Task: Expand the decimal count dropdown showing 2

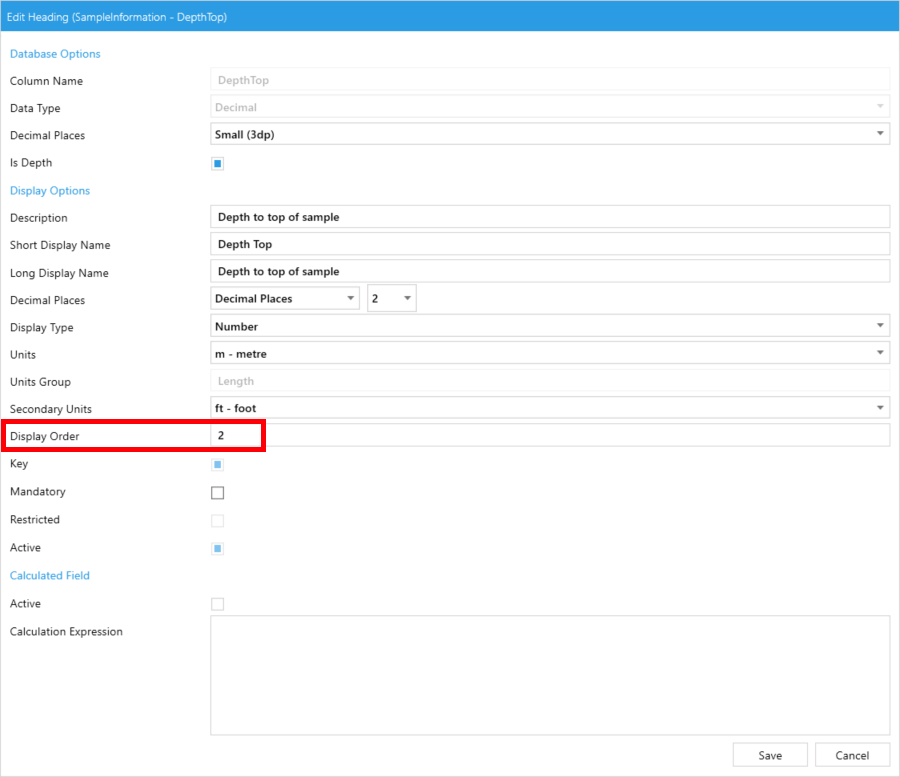Action: click(391, 299)
